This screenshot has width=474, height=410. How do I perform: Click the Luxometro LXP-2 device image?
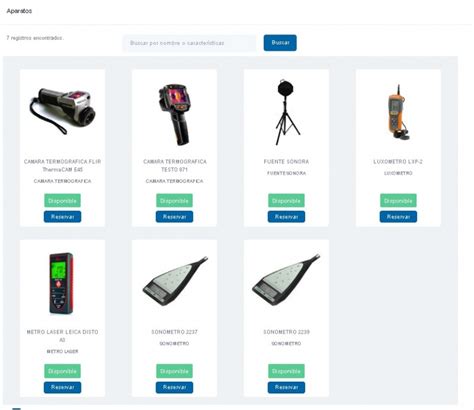pyautogui.click(x=398, y=113)
